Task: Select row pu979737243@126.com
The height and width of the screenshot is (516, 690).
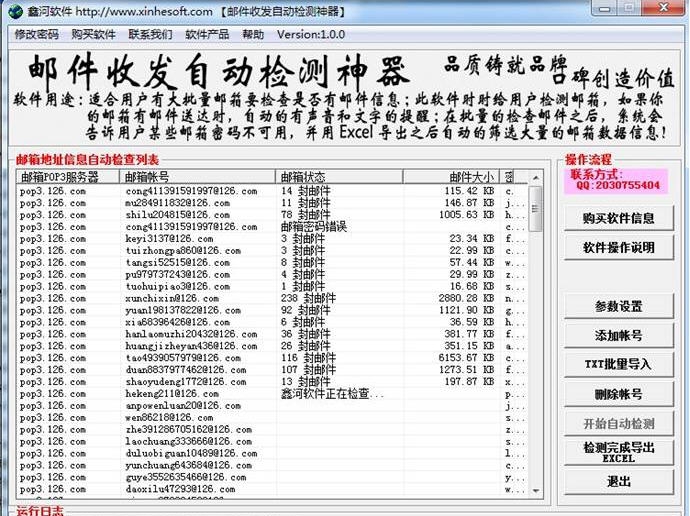Action: (x=272, y=274)
